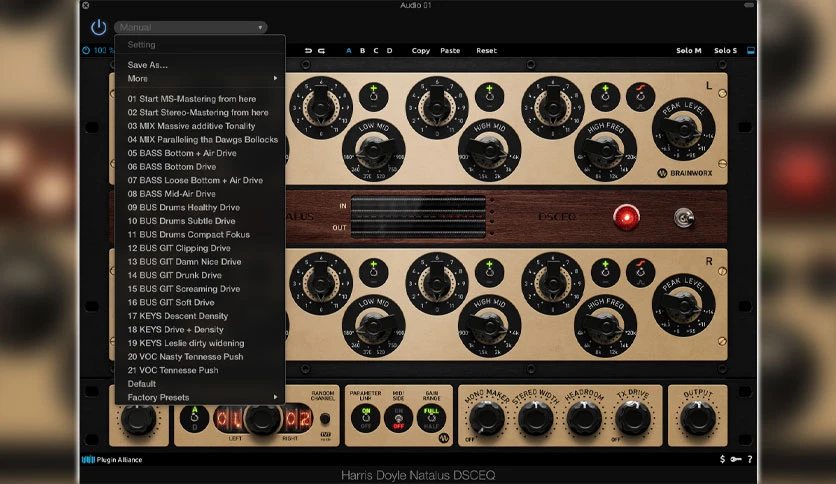Flip the metal toggle switch beside red lamp
This screenshot has height=484, width=836.
tap(684, 217)
